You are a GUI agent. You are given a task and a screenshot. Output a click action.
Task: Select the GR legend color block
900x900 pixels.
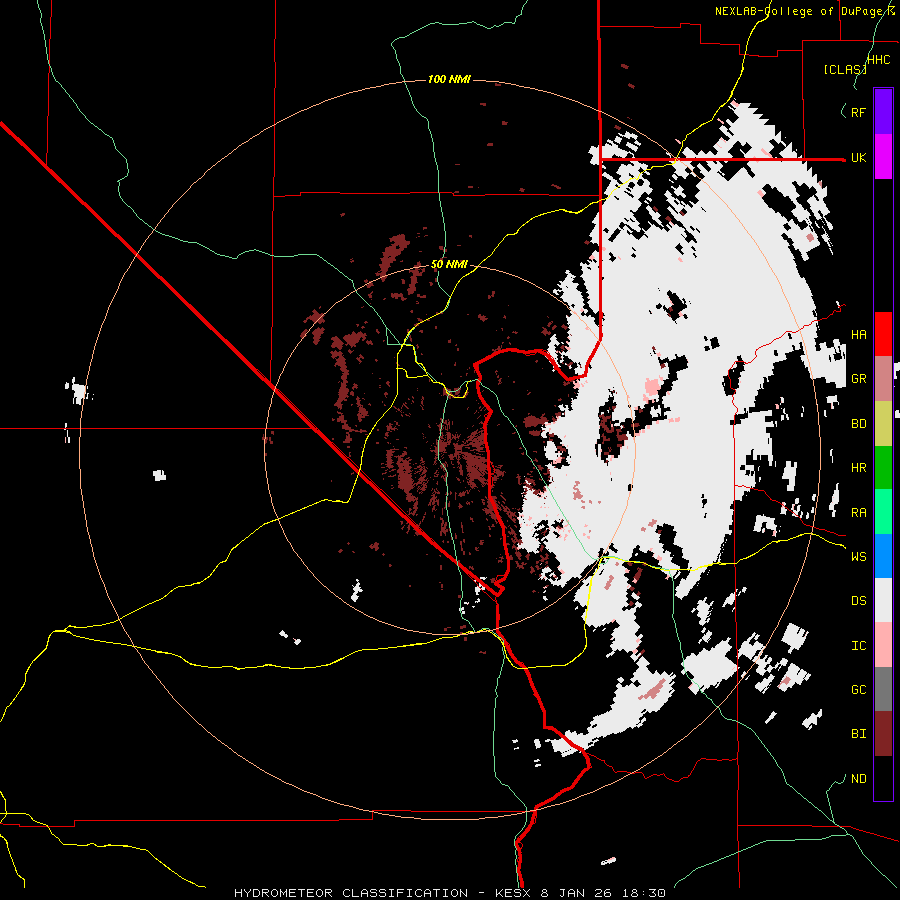(883, 378)
